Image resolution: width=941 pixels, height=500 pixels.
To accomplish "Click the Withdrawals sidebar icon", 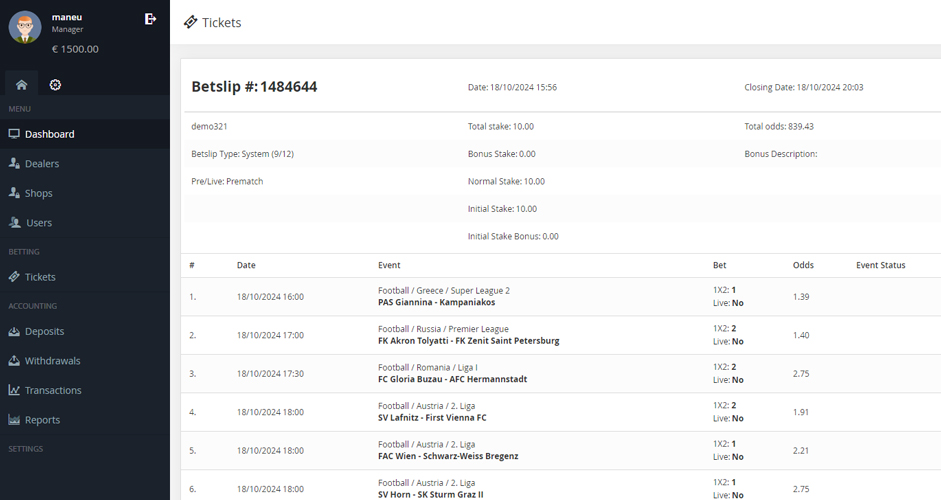I will click(x=14, y=361).
